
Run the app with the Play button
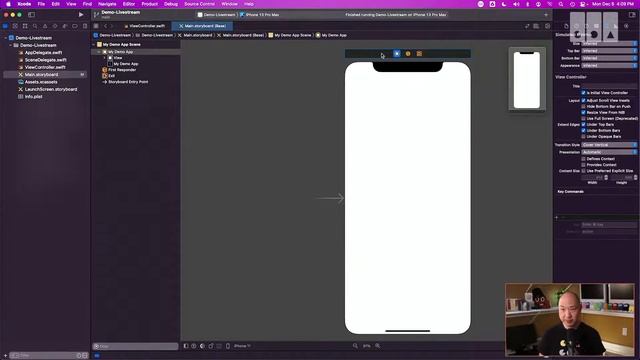point(81,15)
